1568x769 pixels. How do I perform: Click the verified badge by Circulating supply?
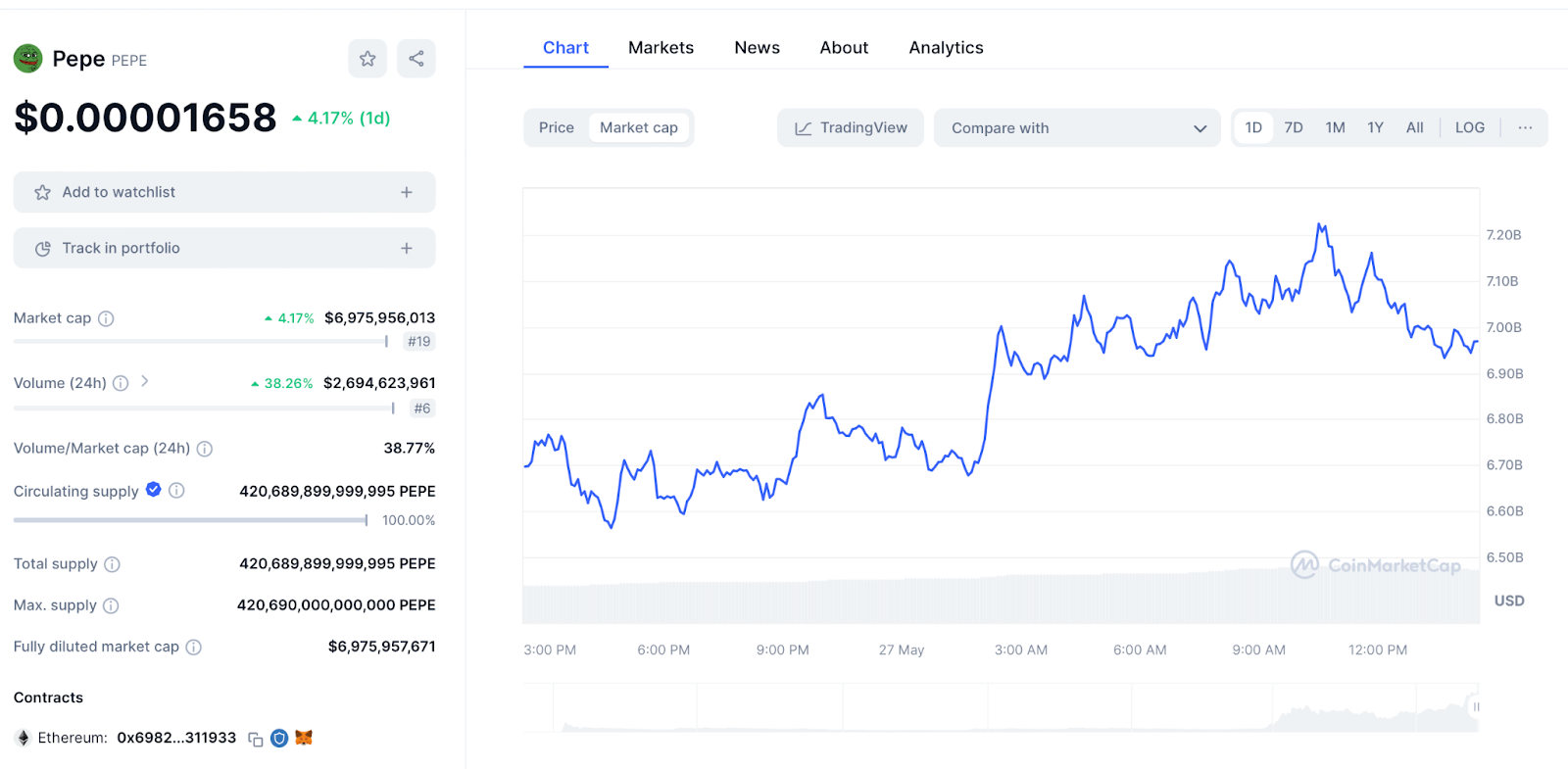[154, 490]
